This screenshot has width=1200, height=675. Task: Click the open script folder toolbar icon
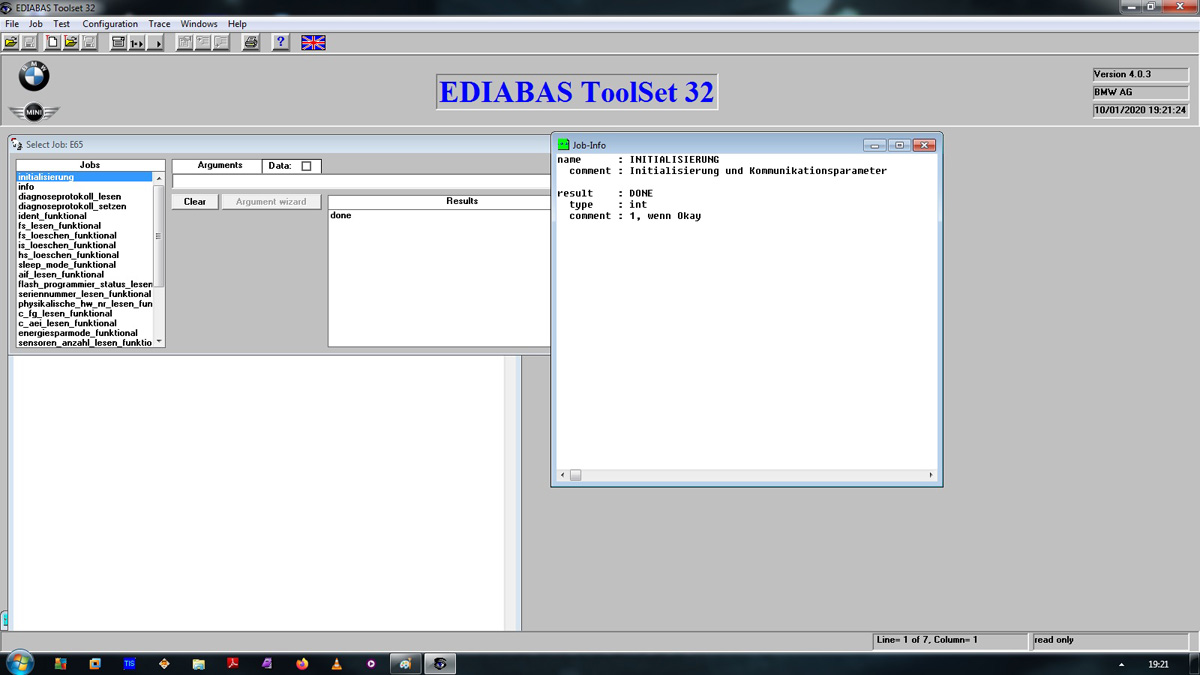[x=71, y=43]
